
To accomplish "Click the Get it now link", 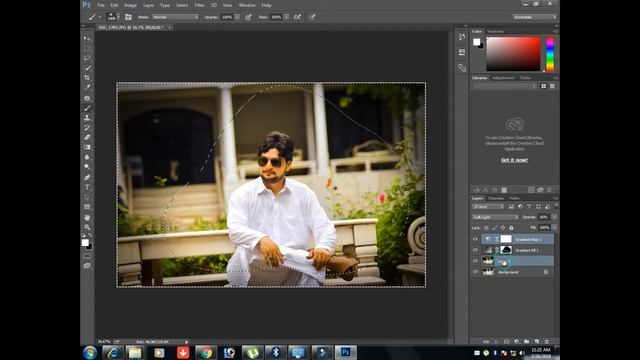I will (514, 160).
